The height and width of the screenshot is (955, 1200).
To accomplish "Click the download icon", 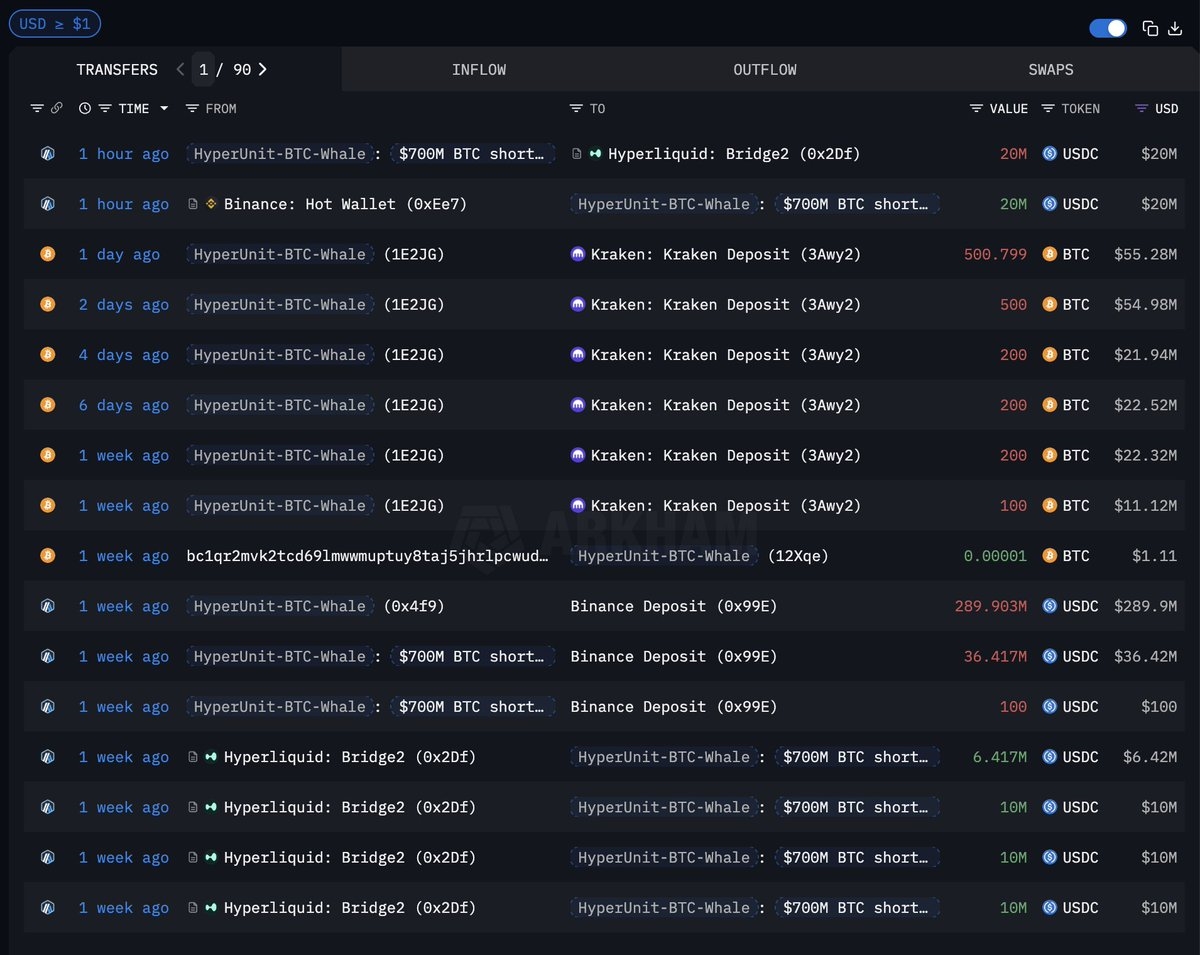I will (x=1175, y=28).
